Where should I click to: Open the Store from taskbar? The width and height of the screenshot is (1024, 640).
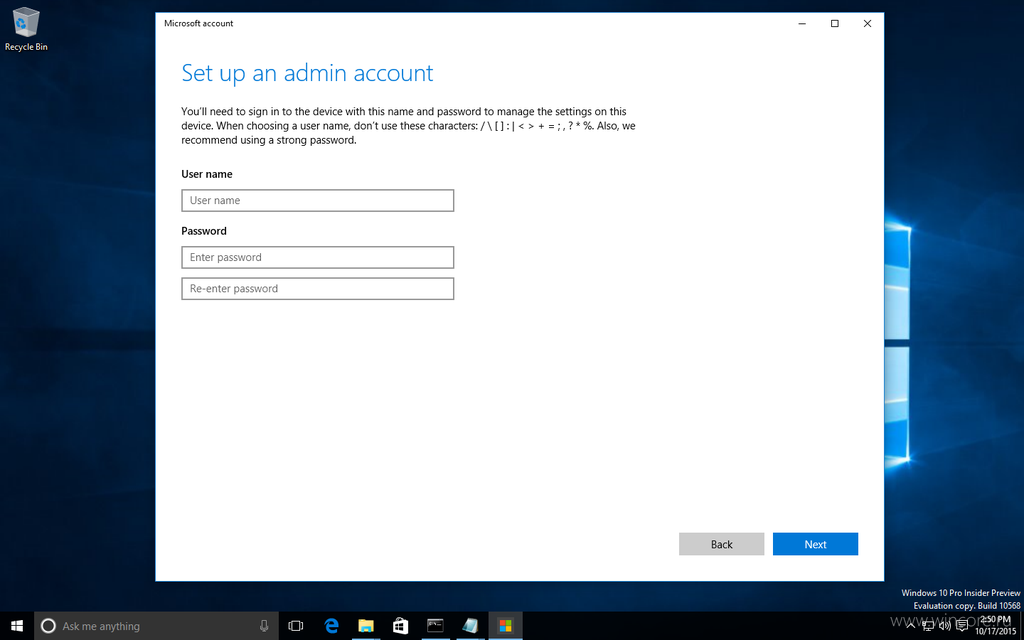coord(400,626)
